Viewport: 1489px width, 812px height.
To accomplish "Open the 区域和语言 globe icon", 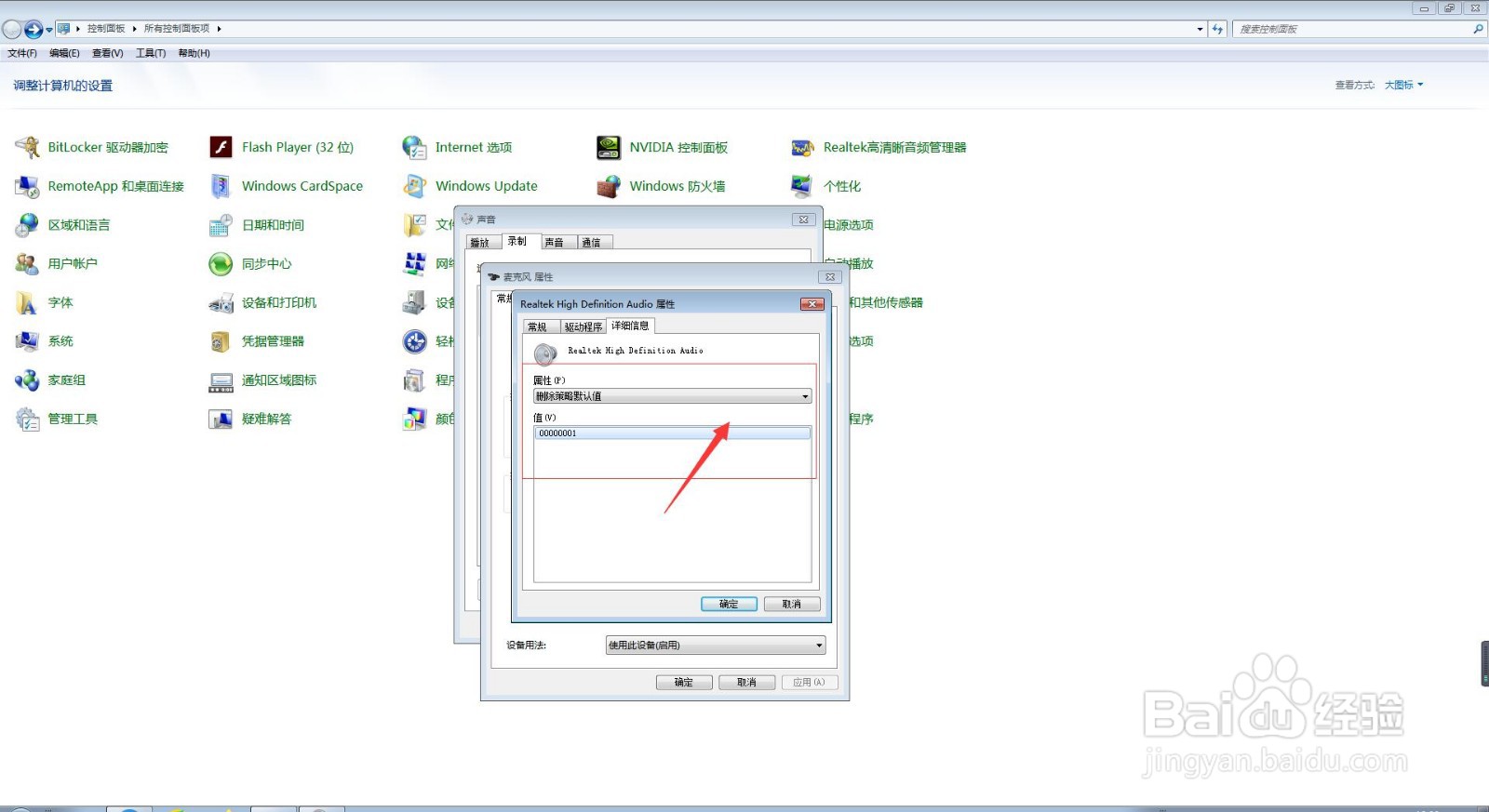I will click(28, 225).
